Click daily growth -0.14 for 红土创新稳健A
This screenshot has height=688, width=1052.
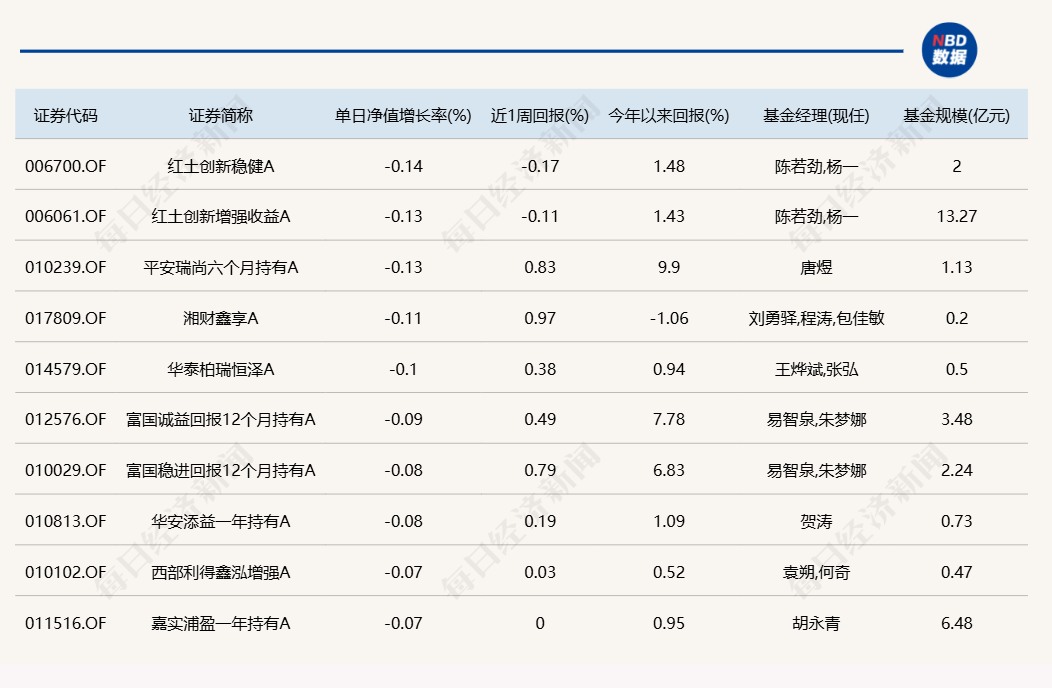403,166
